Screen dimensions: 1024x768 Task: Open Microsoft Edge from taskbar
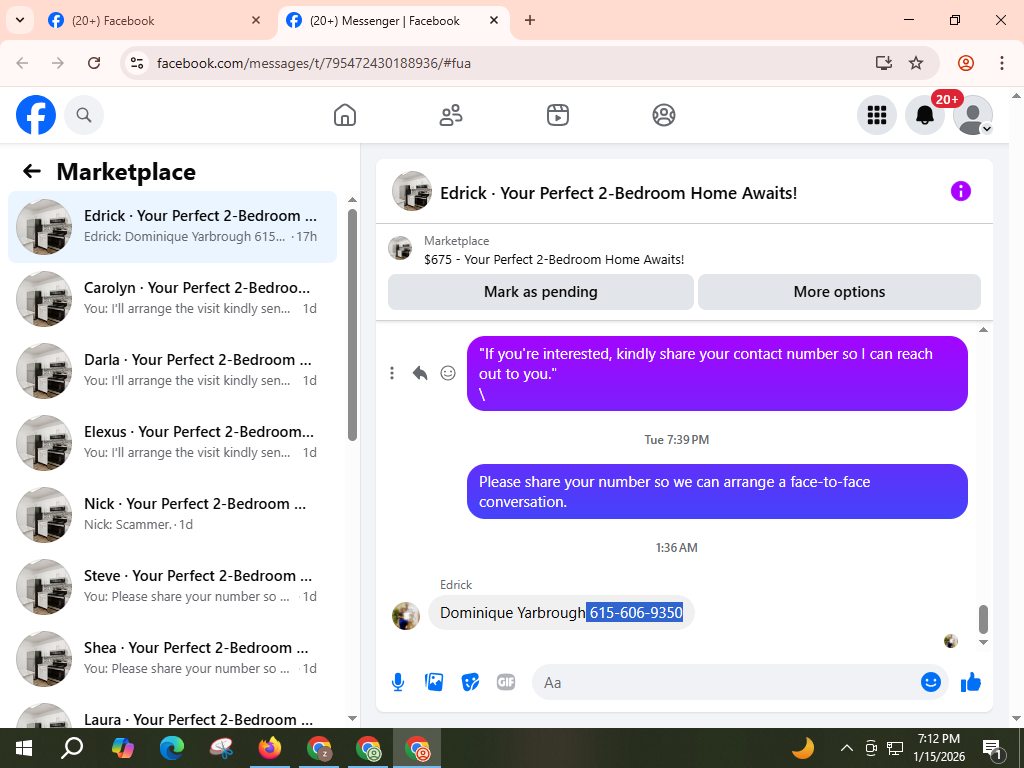pos(172,748)
